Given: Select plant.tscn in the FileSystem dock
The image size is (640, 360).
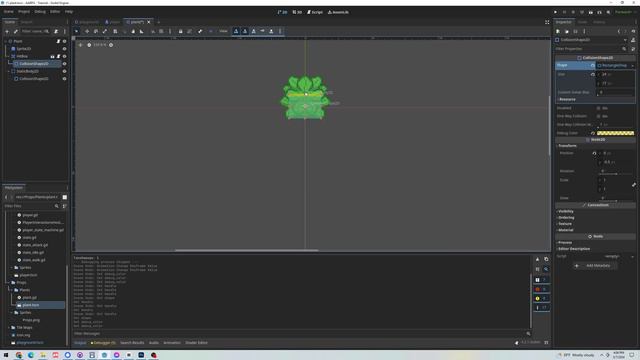Looking at the screenshot, I should (x=31, y=305).
